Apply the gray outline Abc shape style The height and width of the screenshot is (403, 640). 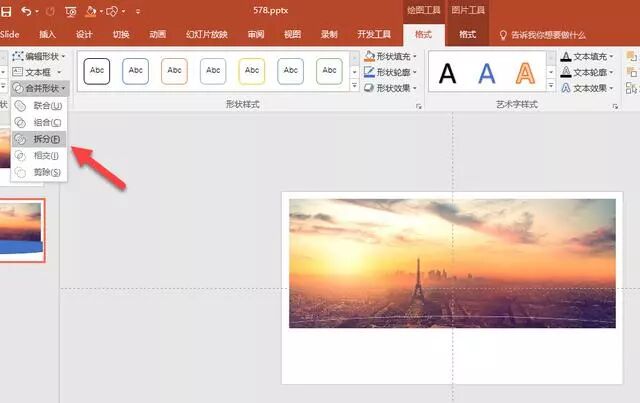[x=213, y=71]
